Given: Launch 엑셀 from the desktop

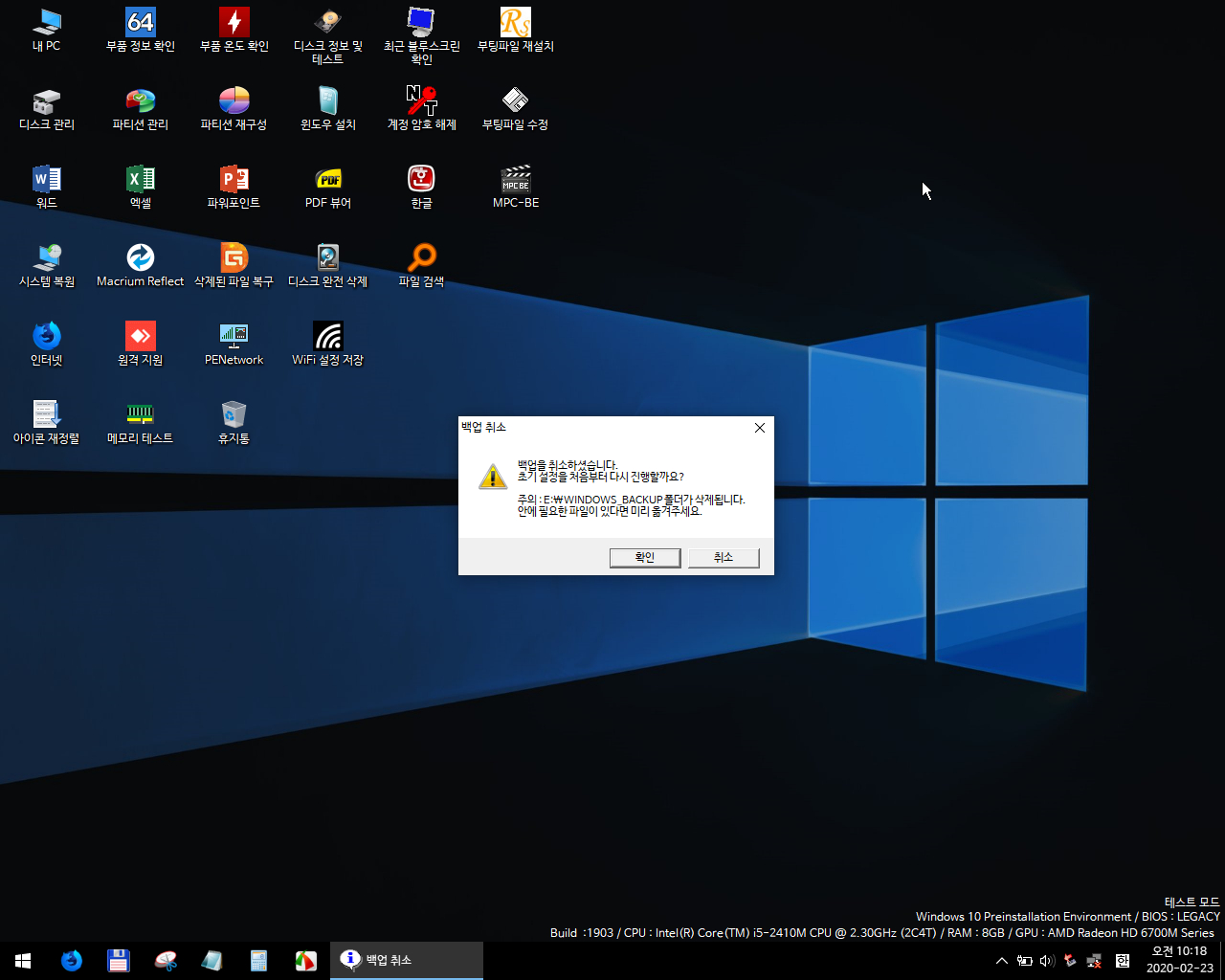Looking at the screenshot, I should (x=140, y=188).
